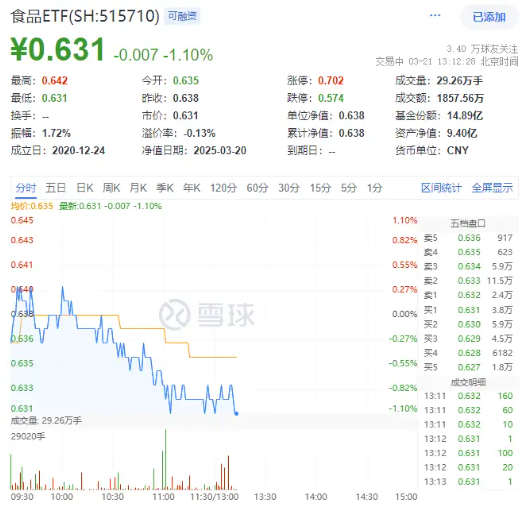Viewport: 525px width, 511px height.
Task: Switch to the 60分 interval tab
Action: (x=257, y=188)
